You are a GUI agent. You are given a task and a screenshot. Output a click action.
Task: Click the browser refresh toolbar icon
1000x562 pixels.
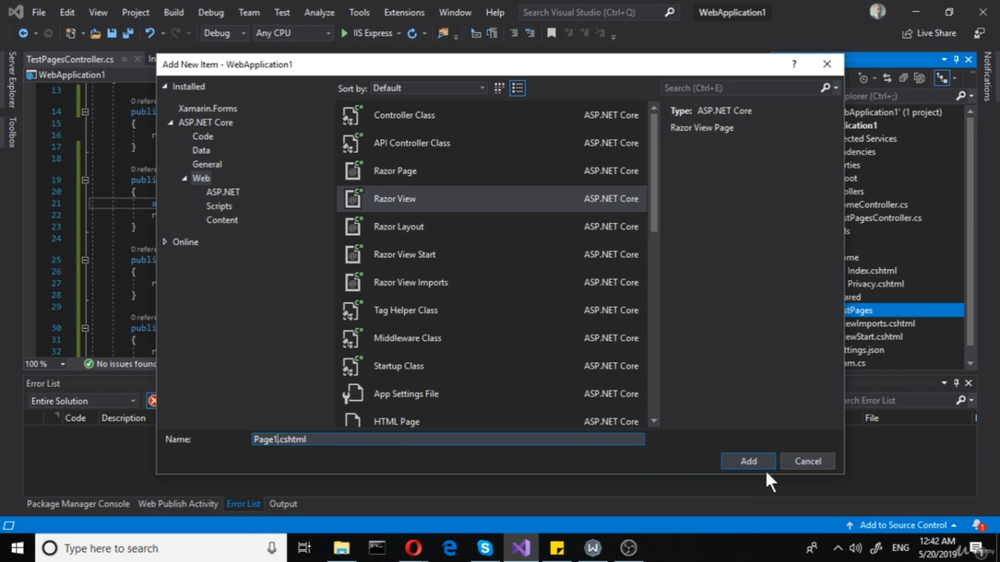tap(412, 33)
